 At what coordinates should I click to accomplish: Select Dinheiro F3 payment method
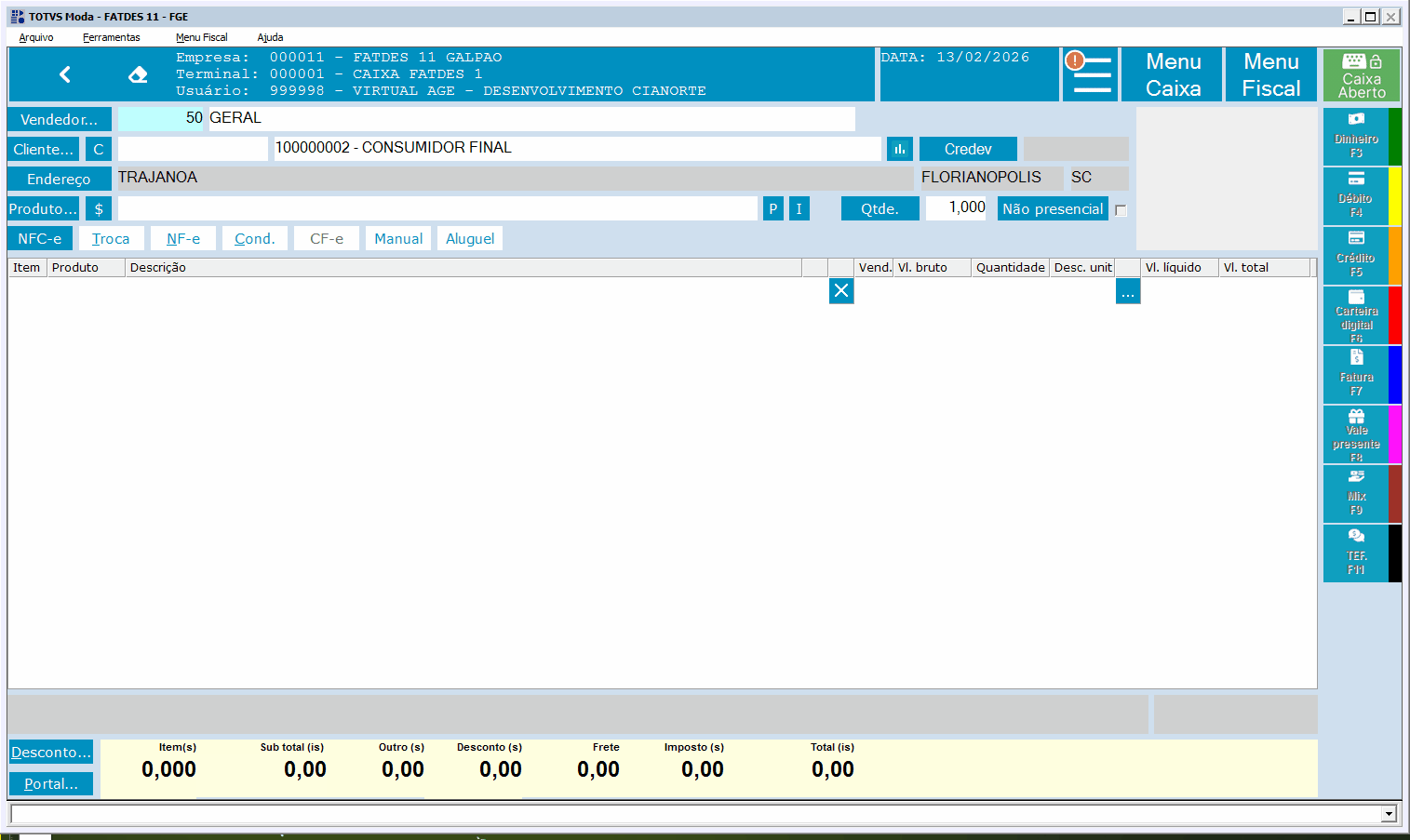(x=1356, y=137)
